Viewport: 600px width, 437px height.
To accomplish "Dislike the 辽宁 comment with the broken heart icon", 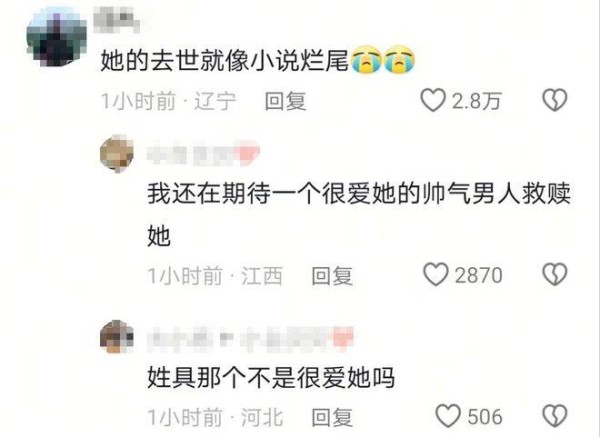I will [x=555, y=100].
